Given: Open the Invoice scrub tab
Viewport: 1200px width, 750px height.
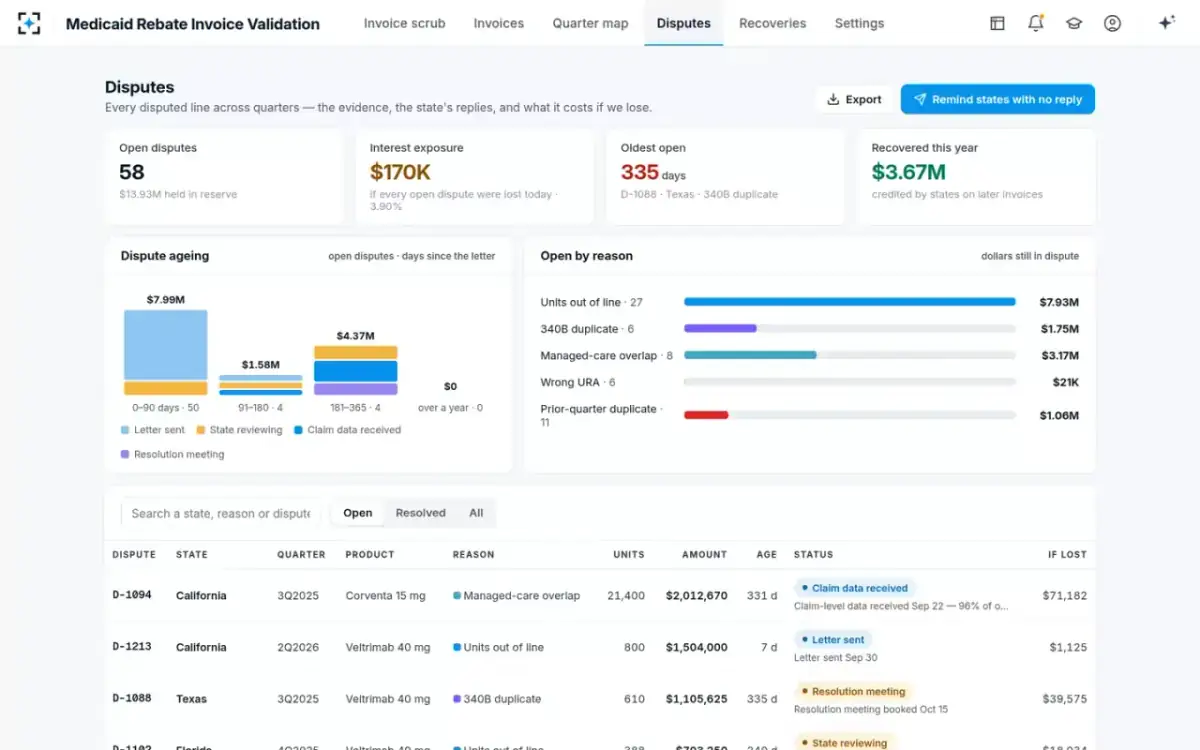Looking at the screenshot, I should point(404,23).
